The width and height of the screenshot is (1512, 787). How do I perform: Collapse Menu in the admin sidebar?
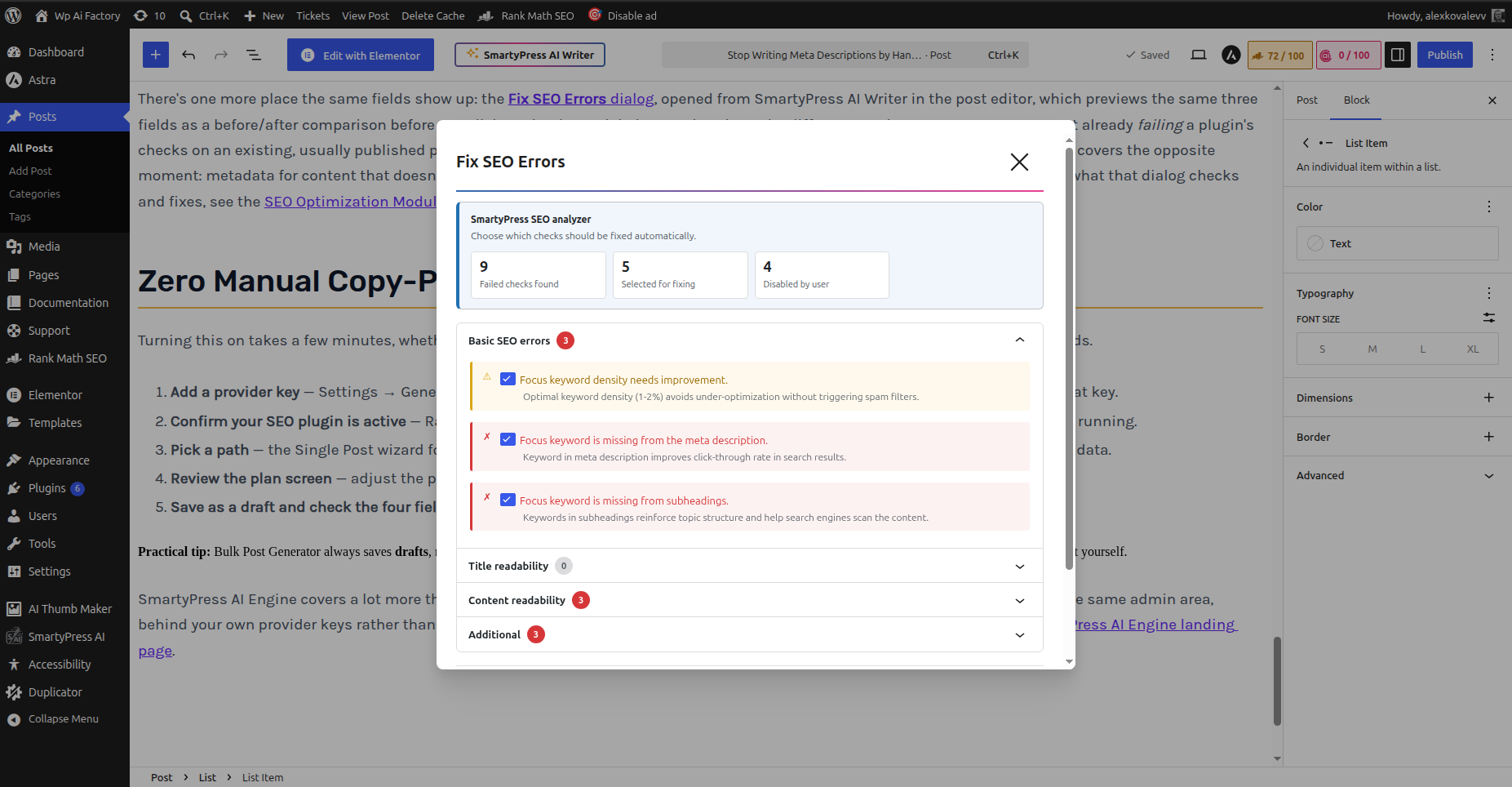coord(53,719)
